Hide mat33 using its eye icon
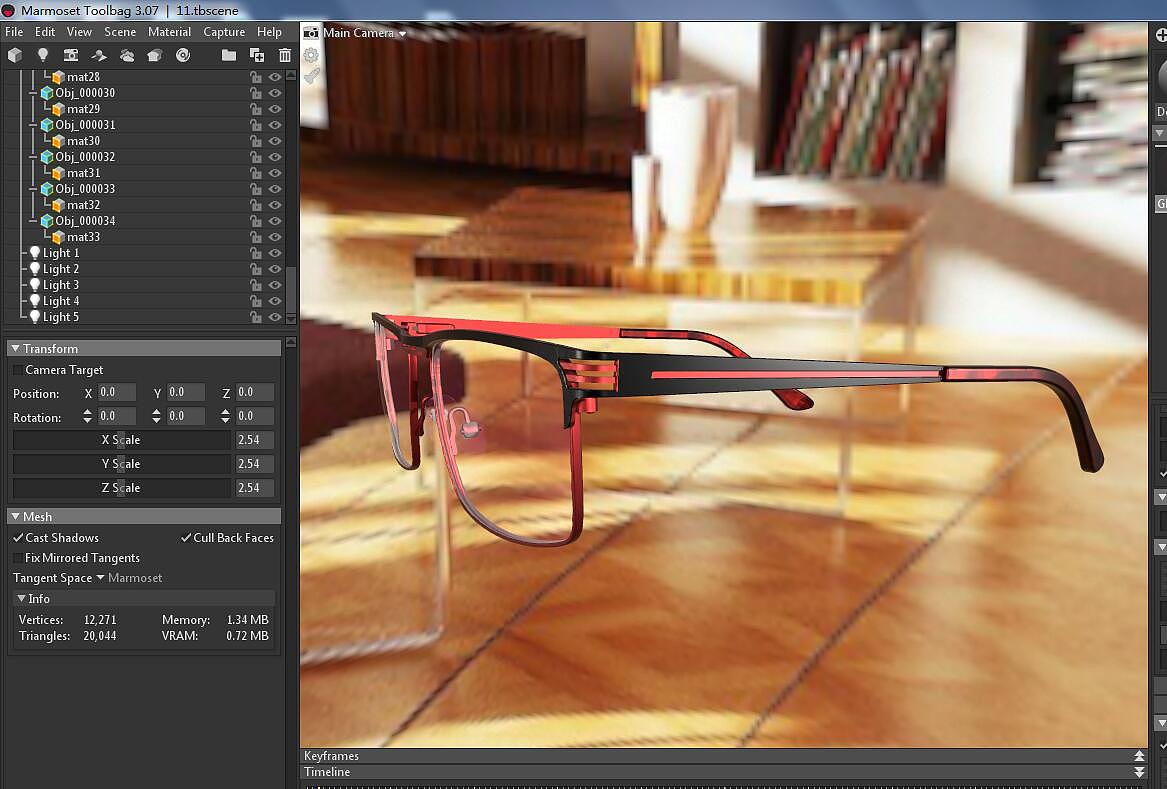 click(275, 237)
